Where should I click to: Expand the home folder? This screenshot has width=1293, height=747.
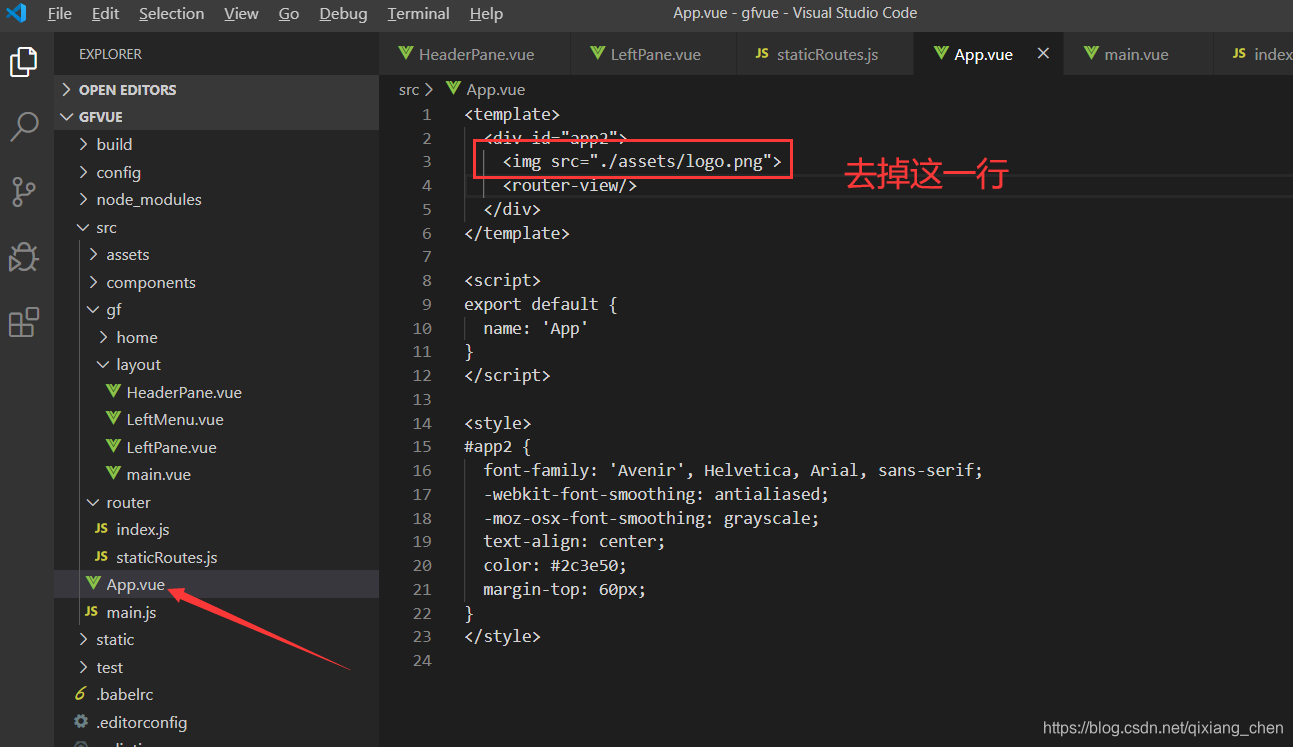coord(216,337)
